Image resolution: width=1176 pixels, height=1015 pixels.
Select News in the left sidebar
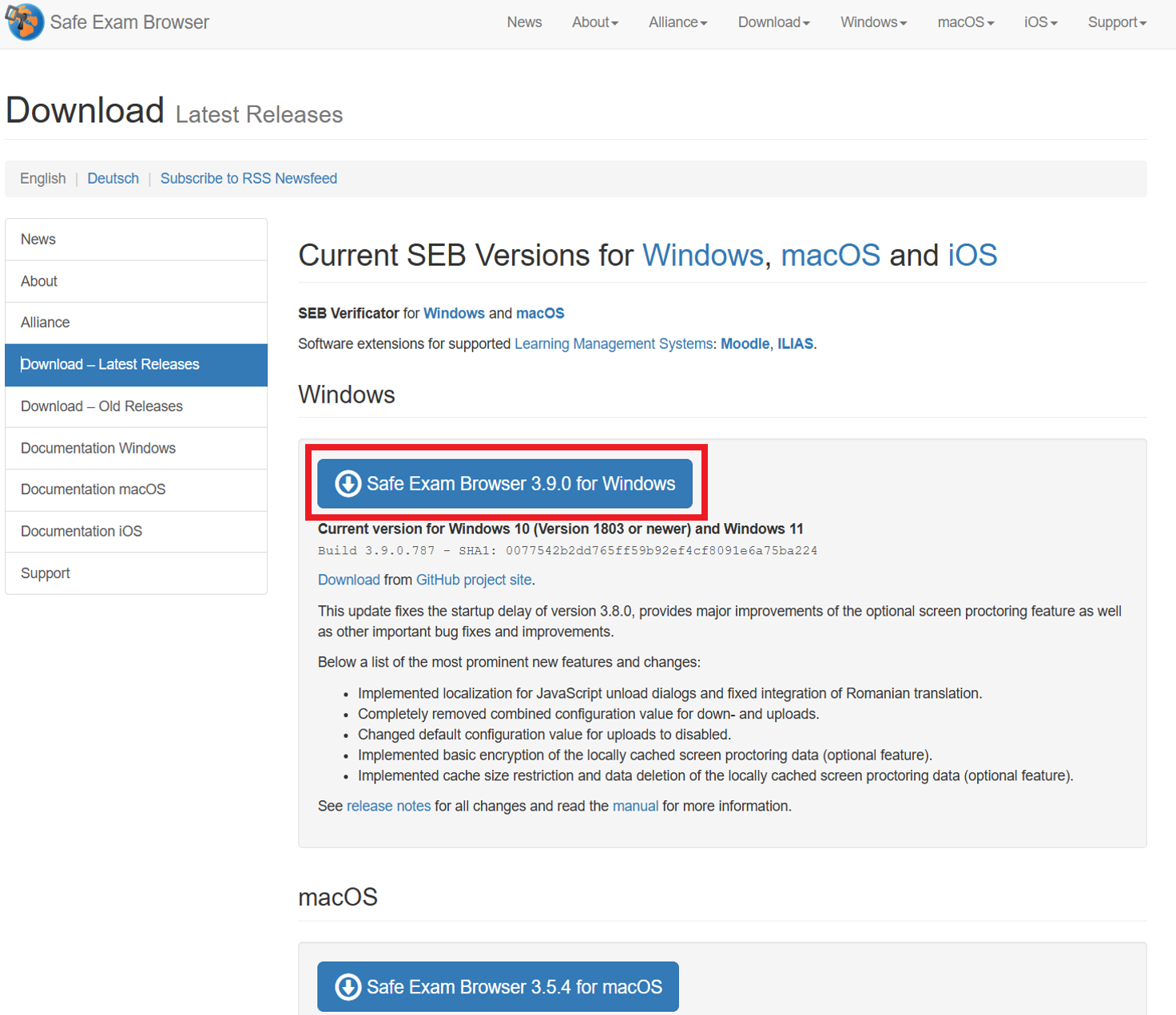(x=136, y=240)
